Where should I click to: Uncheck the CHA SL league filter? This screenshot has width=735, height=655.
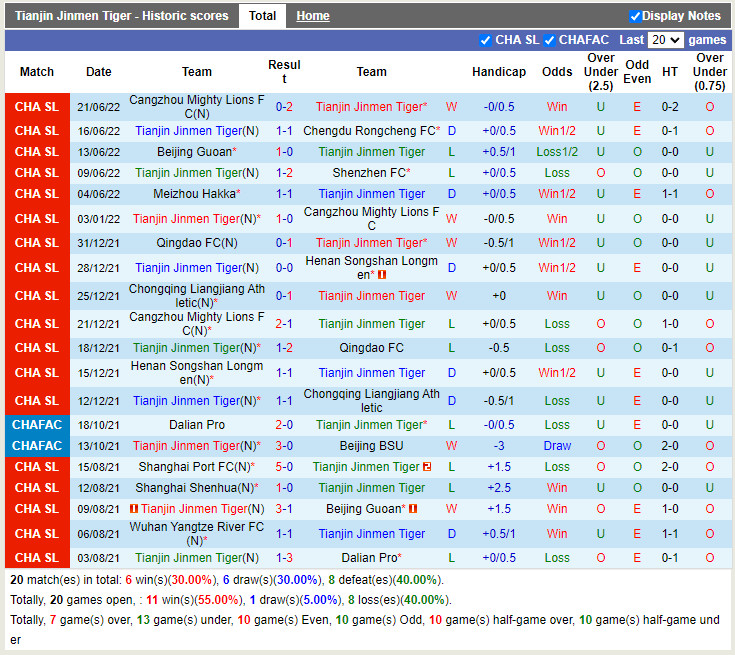tap(486, 40)
